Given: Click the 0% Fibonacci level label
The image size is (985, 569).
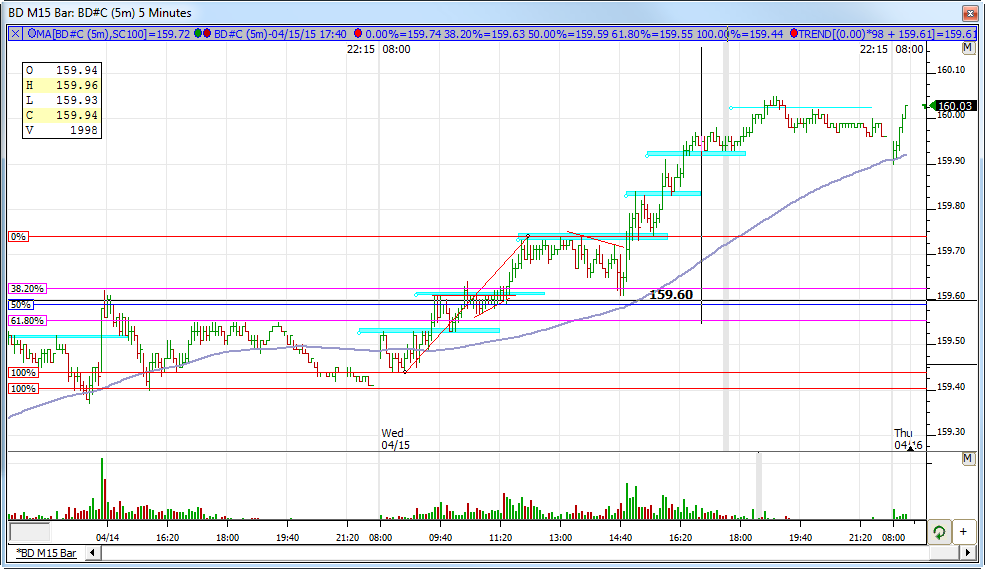Looking at the screenshot, I should tap(18, 237).
